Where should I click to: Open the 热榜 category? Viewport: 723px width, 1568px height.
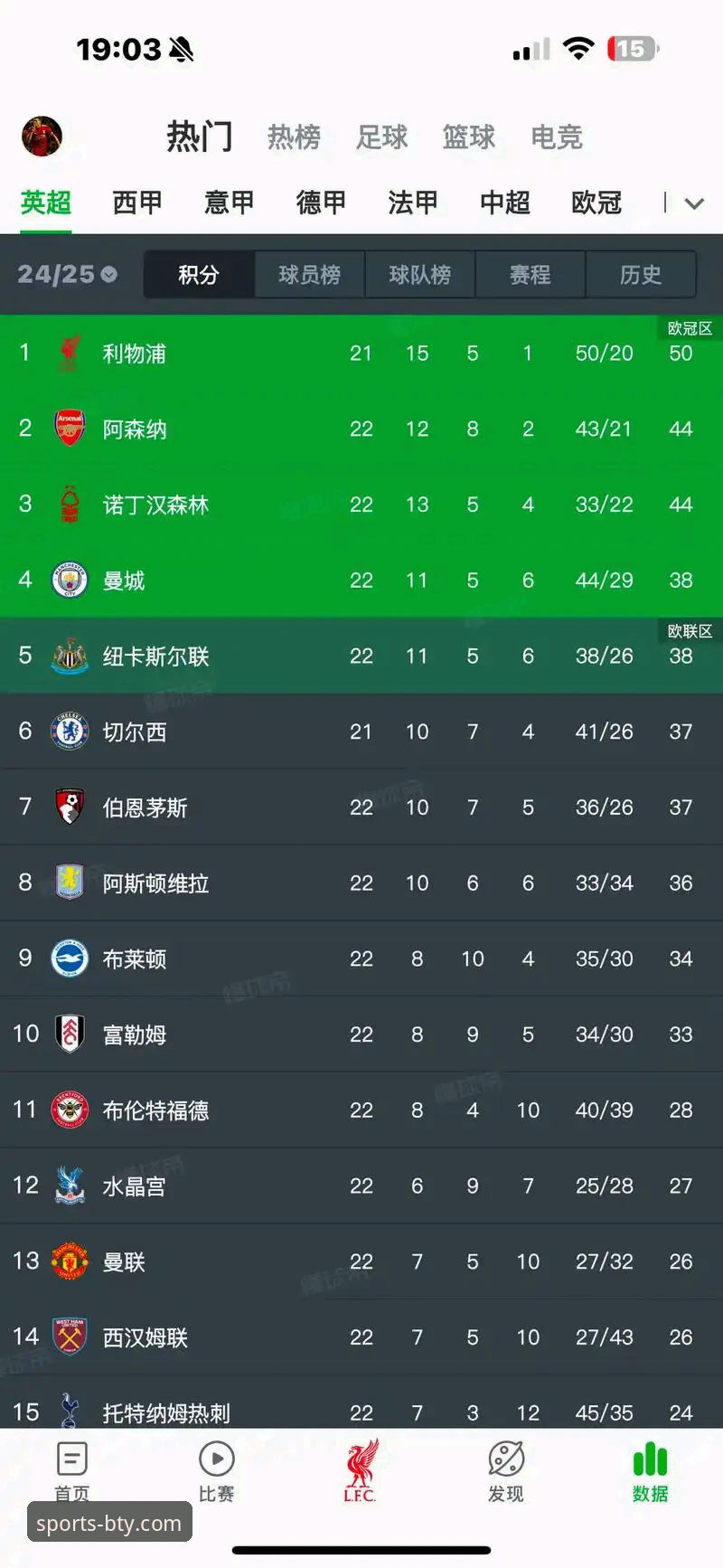294,137
